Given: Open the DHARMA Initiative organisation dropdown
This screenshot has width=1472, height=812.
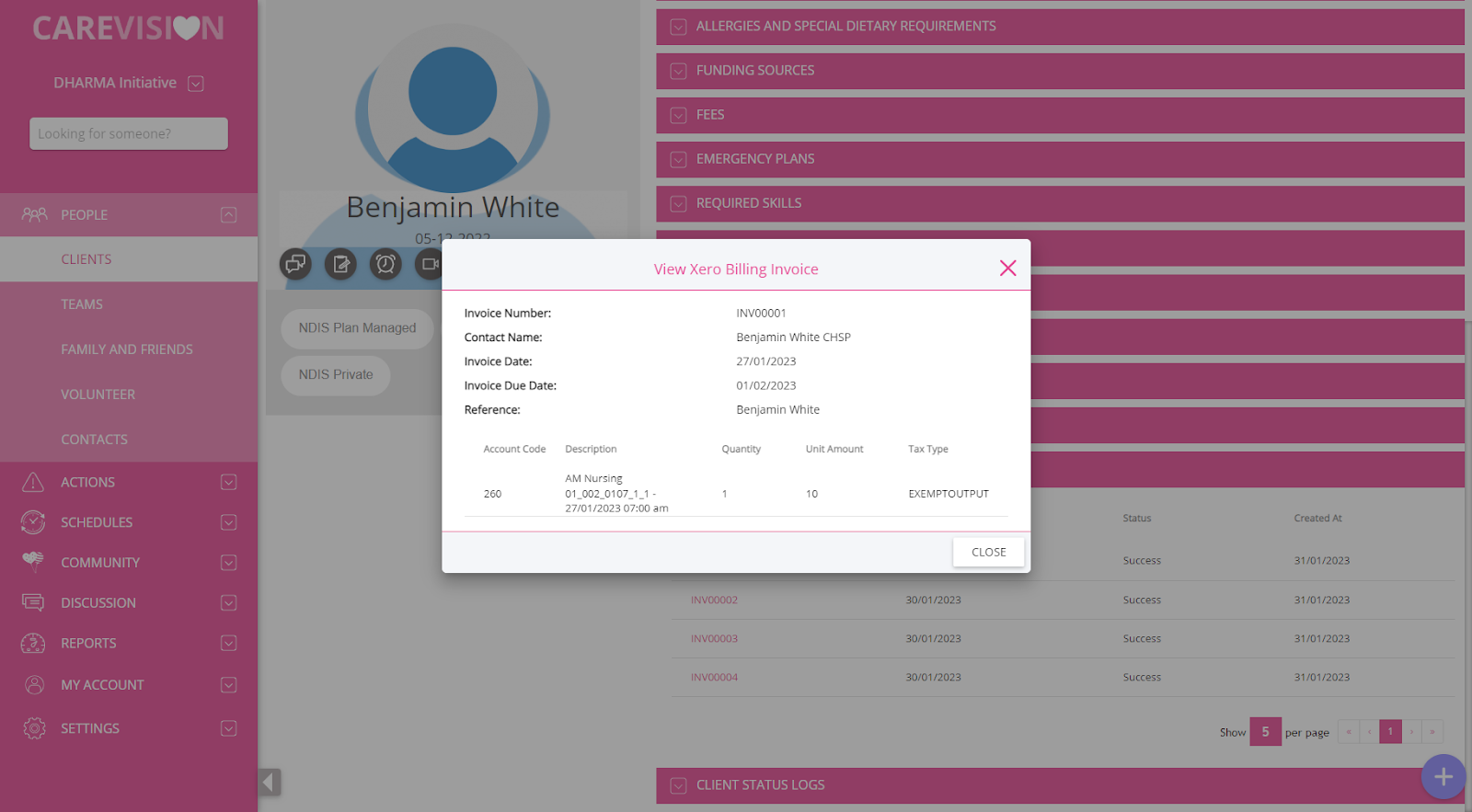Looking at the screenshot, I should tap(196, 84).
